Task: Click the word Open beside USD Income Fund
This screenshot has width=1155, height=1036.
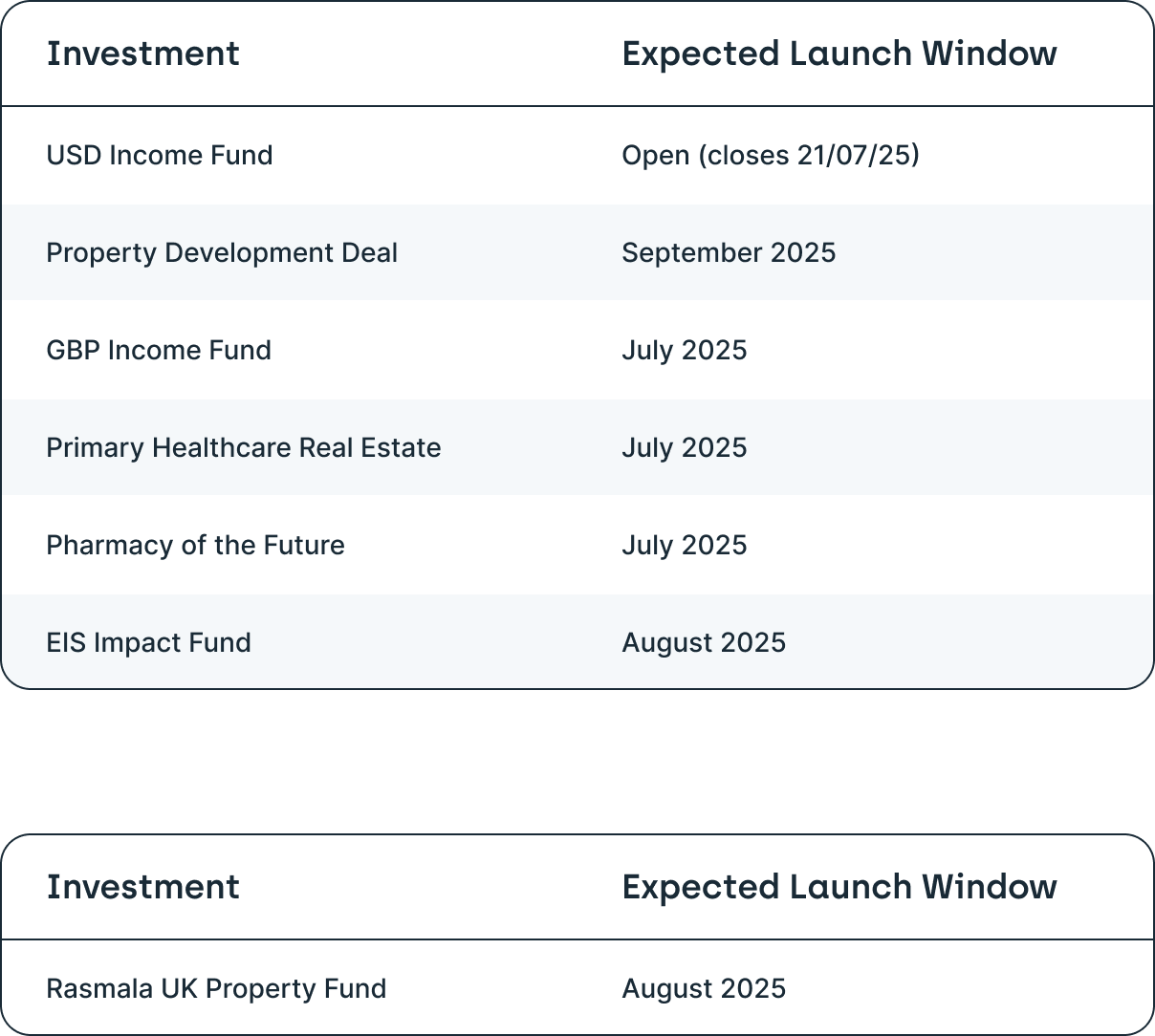Action: (655, 155)
